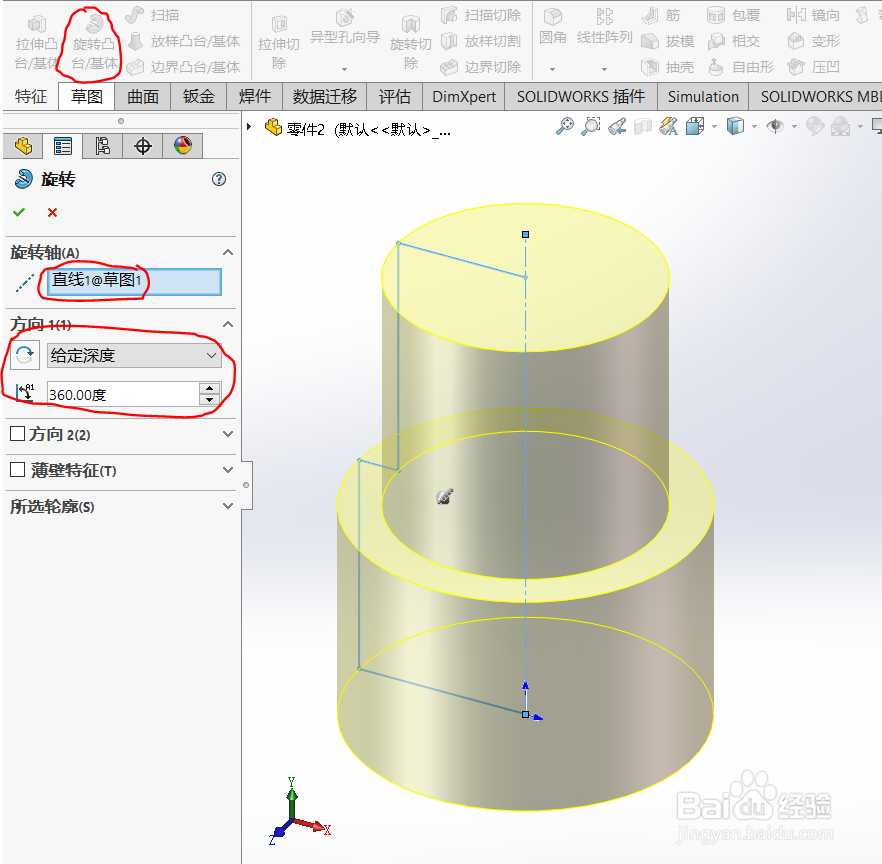The height and width of the screenshot is (864, 882).
Task: Open the ConfigurationManager panel tab
Action: coord(102,146)
